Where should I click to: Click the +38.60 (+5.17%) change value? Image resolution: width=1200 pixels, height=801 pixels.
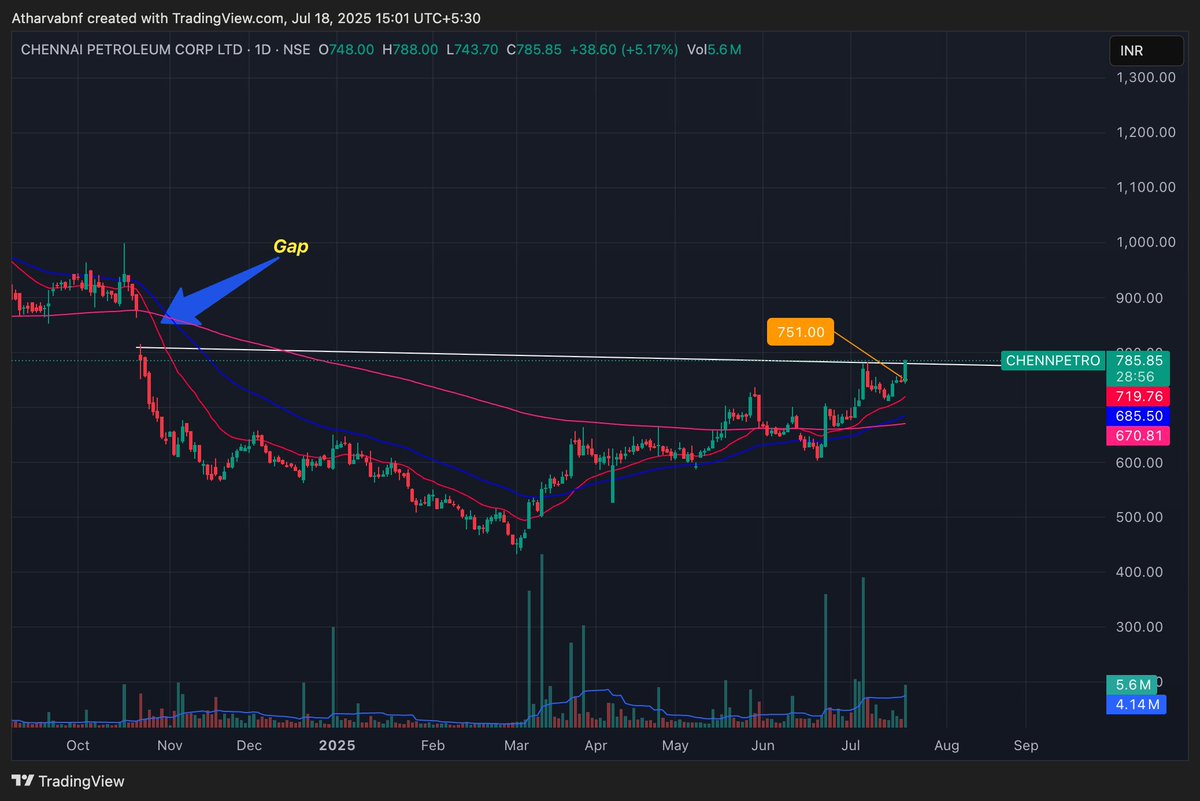click(x=624, y=49)
